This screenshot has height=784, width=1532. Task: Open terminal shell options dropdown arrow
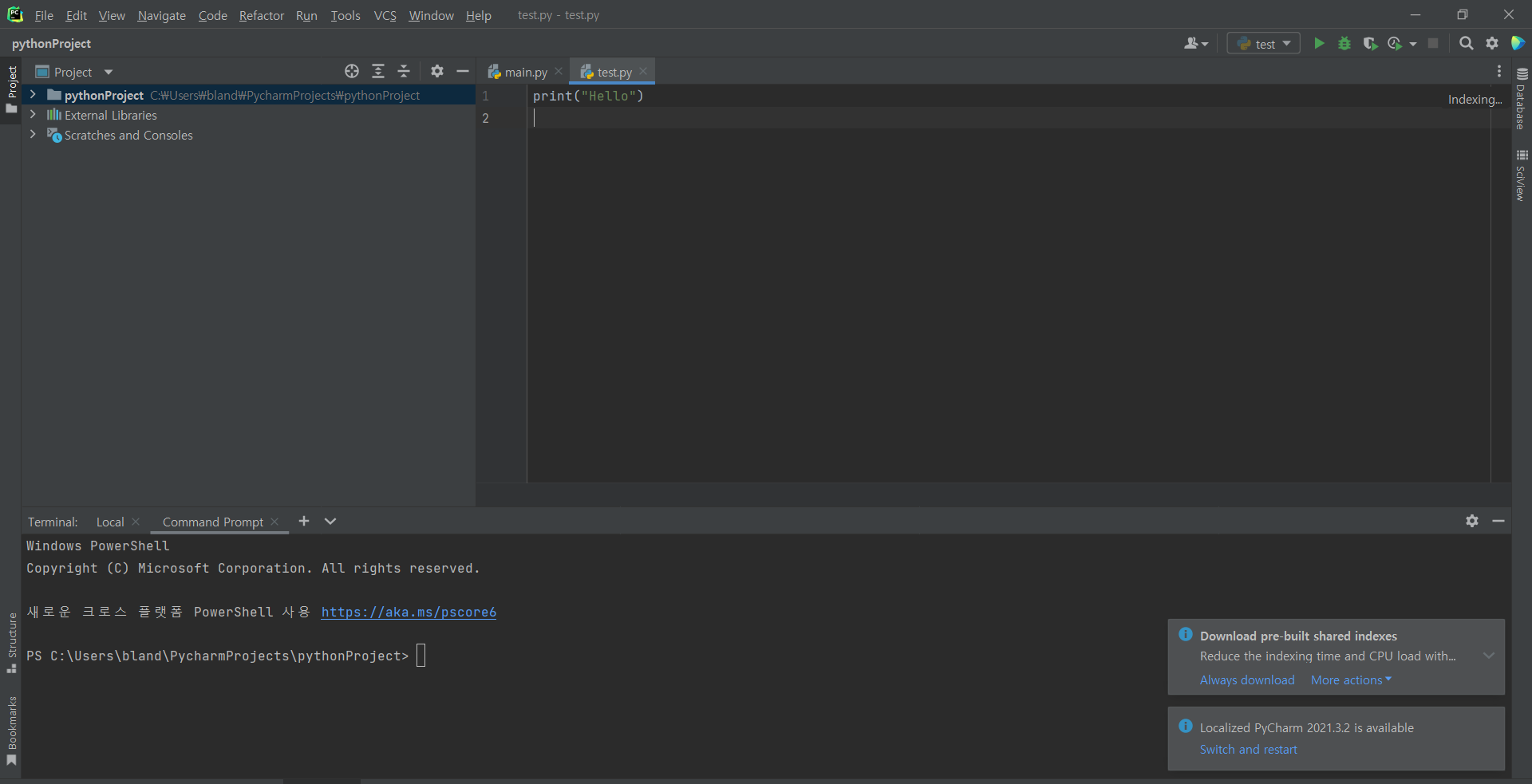(330, 521)
